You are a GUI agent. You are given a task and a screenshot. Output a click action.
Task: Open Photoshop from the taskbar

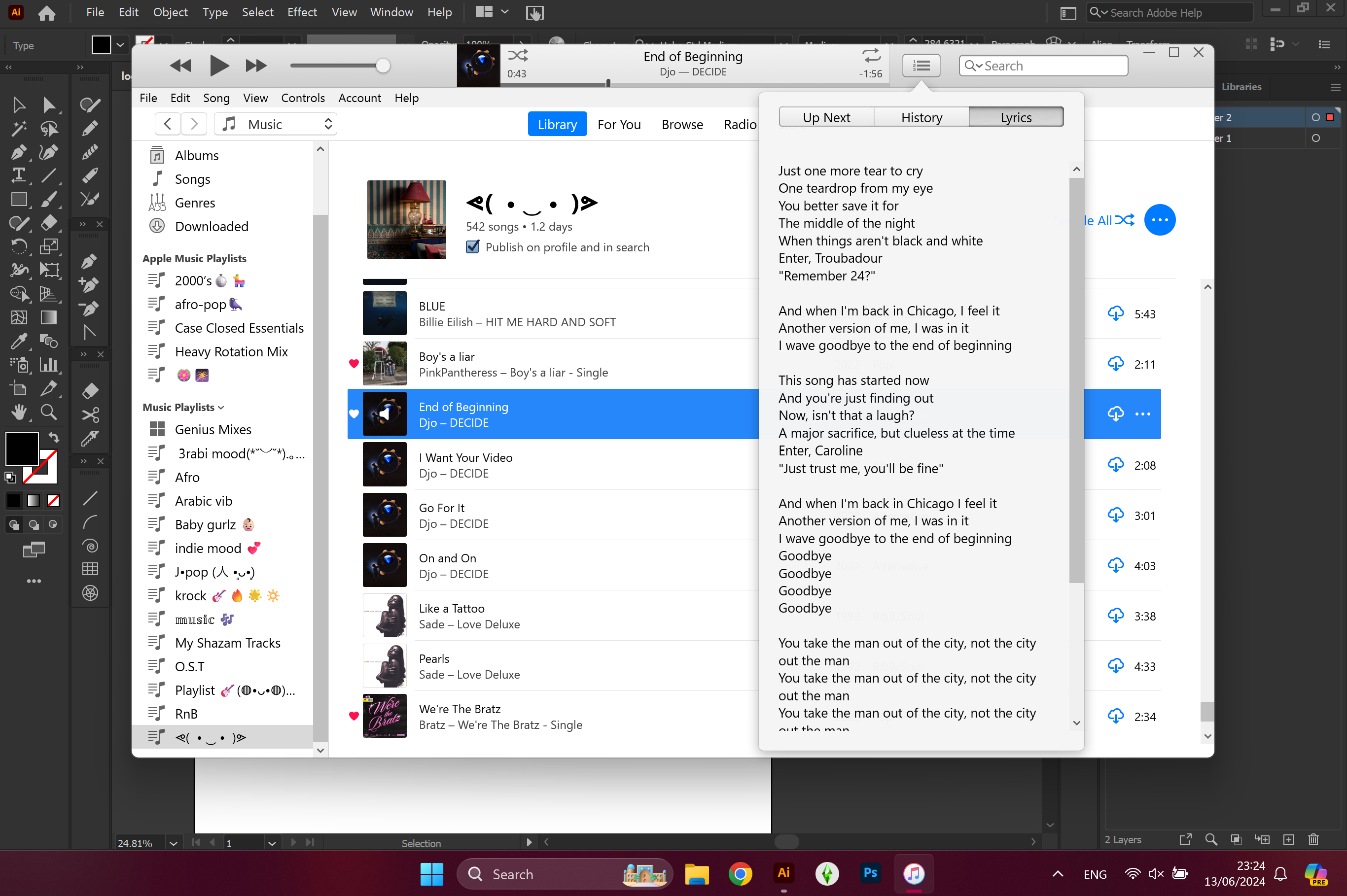tap(870, 872)
